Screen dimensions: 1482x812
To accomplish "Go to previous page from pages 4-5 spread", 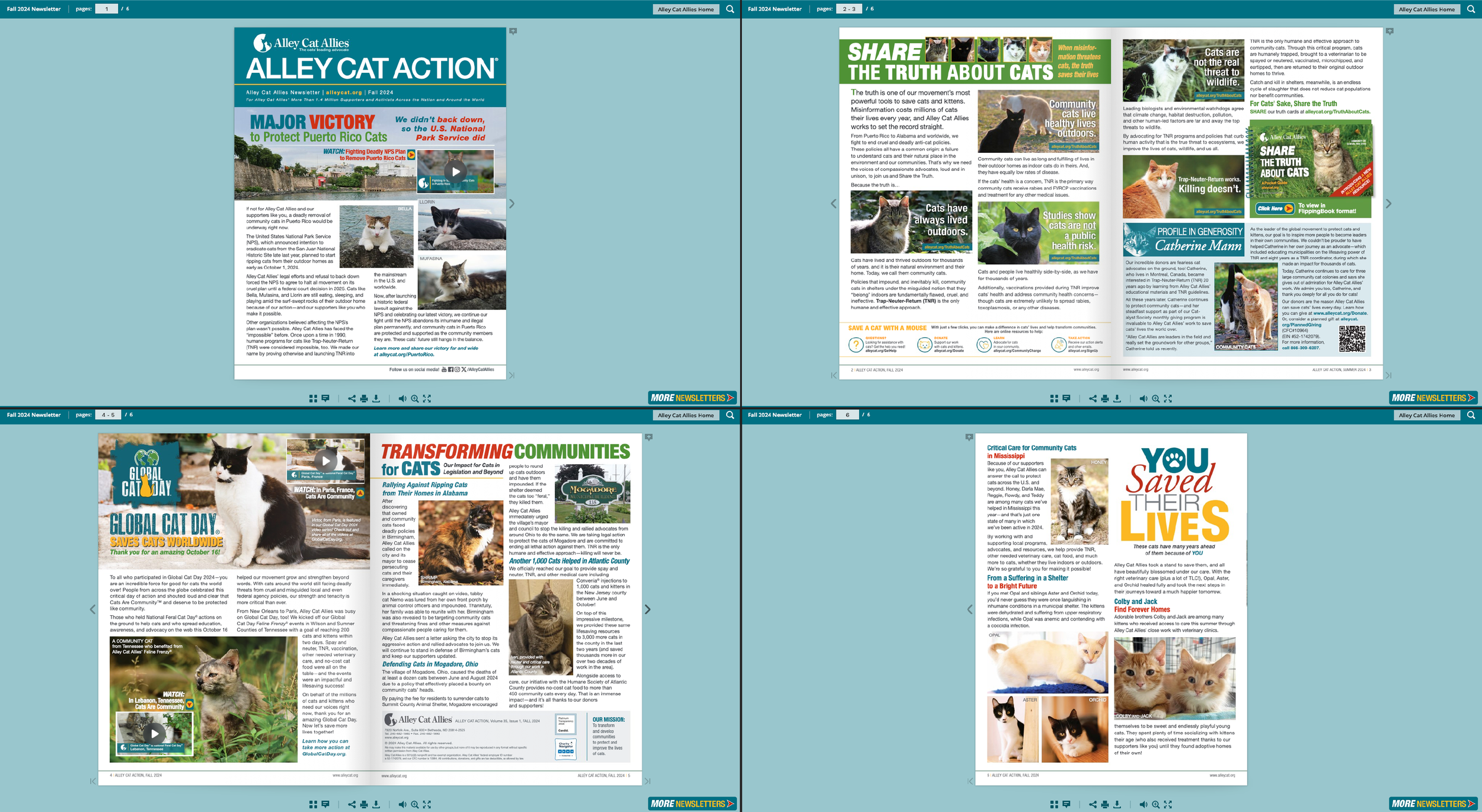I will coord(92,609).
